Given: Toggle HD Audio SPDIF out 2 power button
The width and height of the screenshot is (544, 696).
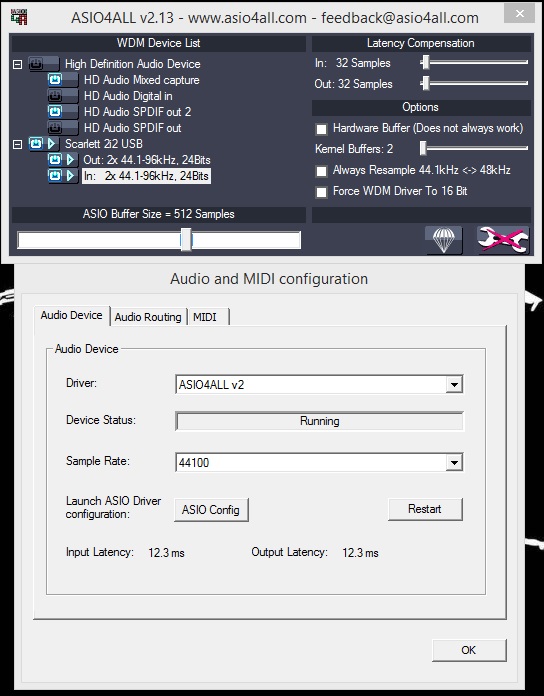Looking at the screenshot, I should [x=55, y=112].
